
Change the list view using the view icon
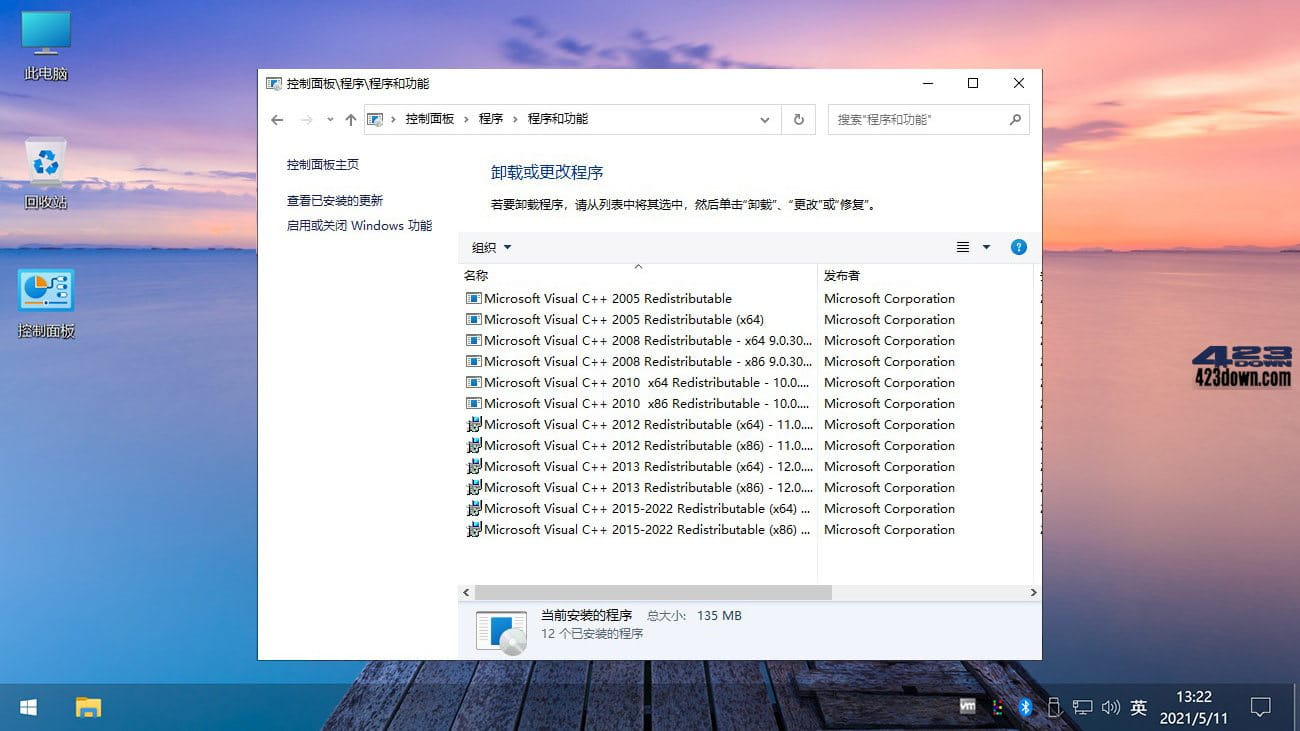click(962, 247)
